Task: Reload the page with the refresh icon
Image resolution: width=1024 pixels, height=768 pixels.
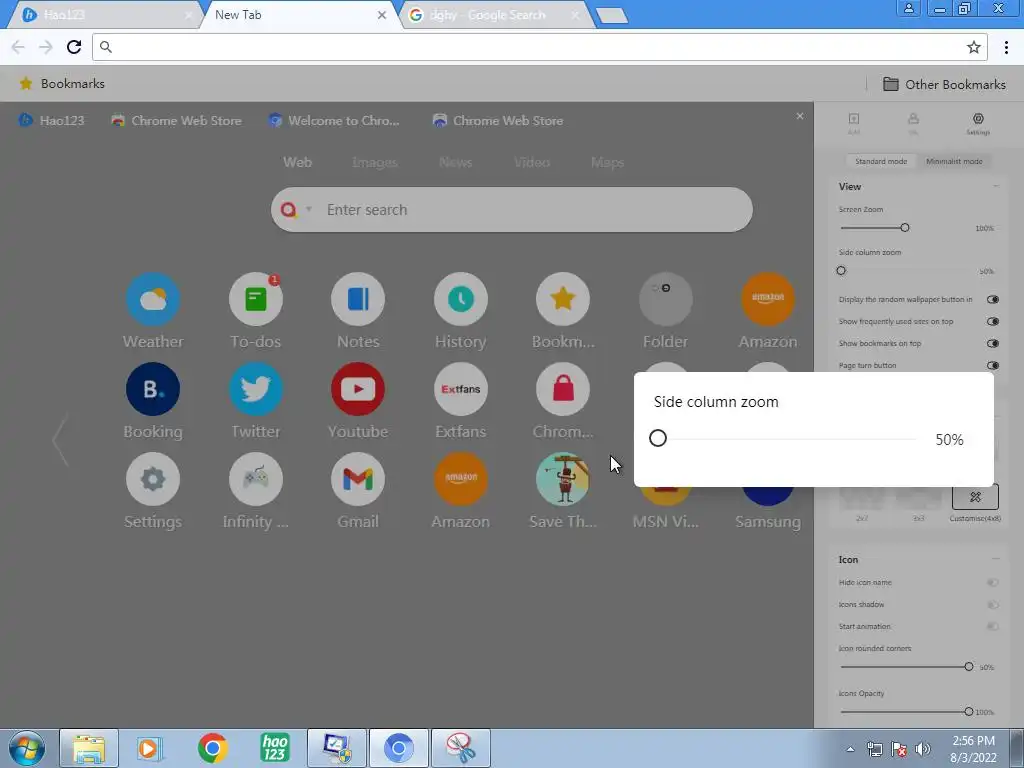Action: click(x=74, y=47)
